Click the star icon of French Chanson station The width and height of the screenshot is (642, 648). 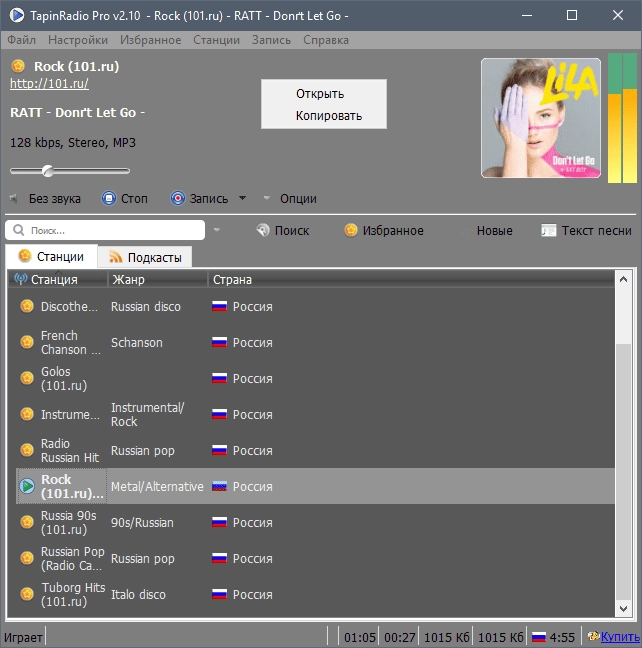pyautogui.click(x=27, y=342)
